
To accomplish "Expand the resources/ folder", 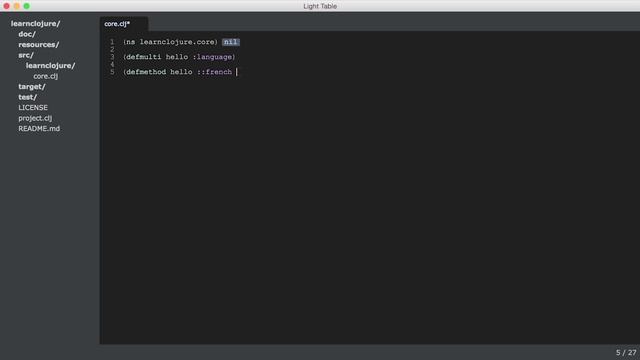I will [39, 44].
